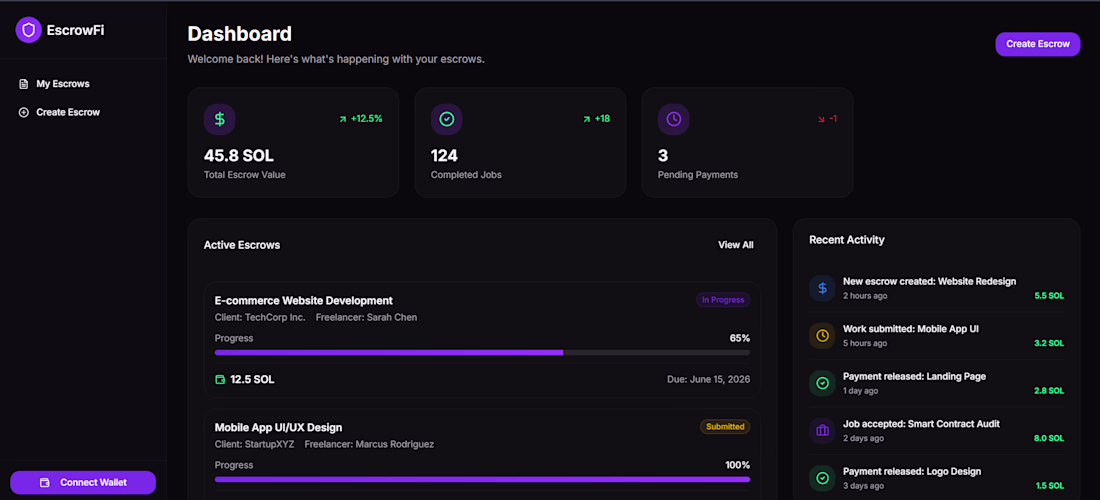
Task: Click the View All link in Active Escrows
Action: click(x=736, y=245)
